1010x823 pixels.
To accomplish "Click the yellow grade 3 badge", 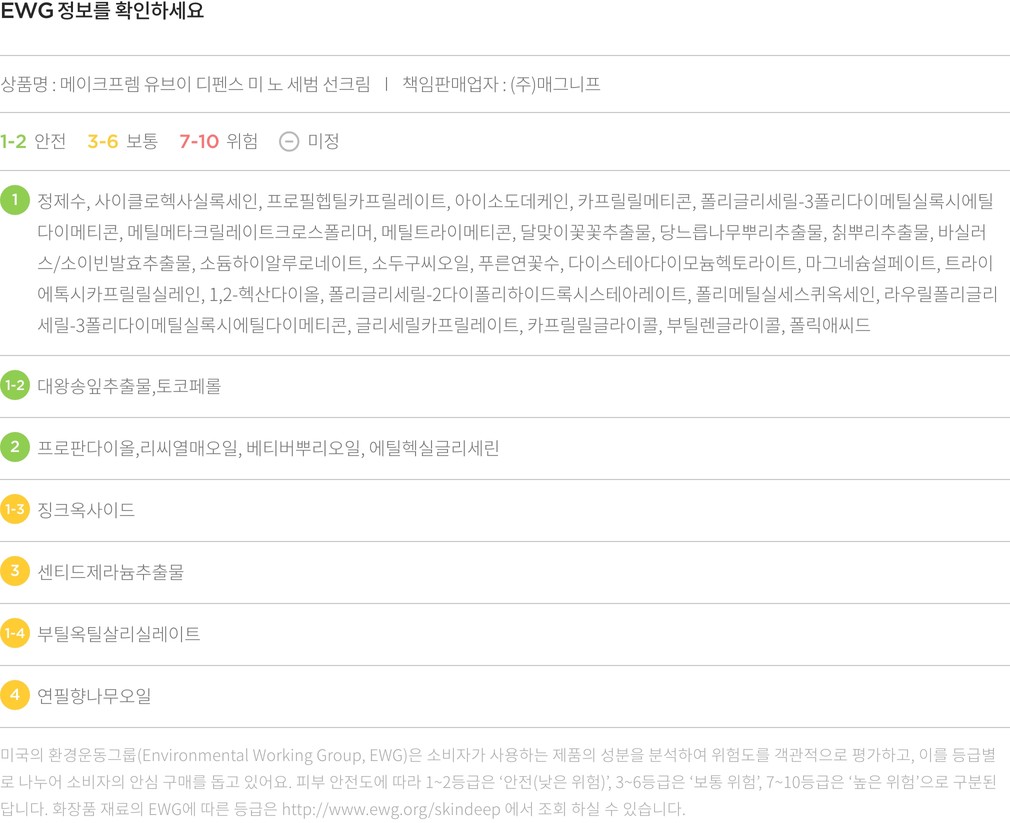I will pos(15,571).
